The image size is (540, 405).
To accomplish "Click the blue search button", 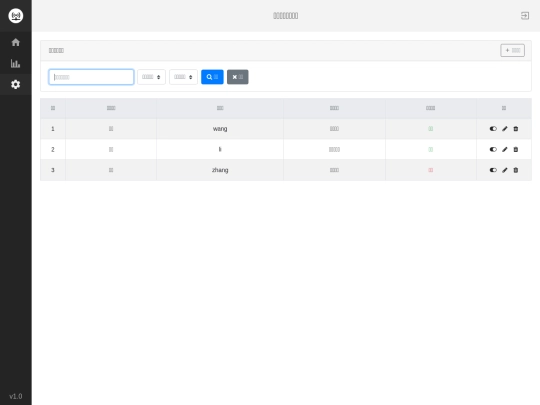I will coord(212,77).
